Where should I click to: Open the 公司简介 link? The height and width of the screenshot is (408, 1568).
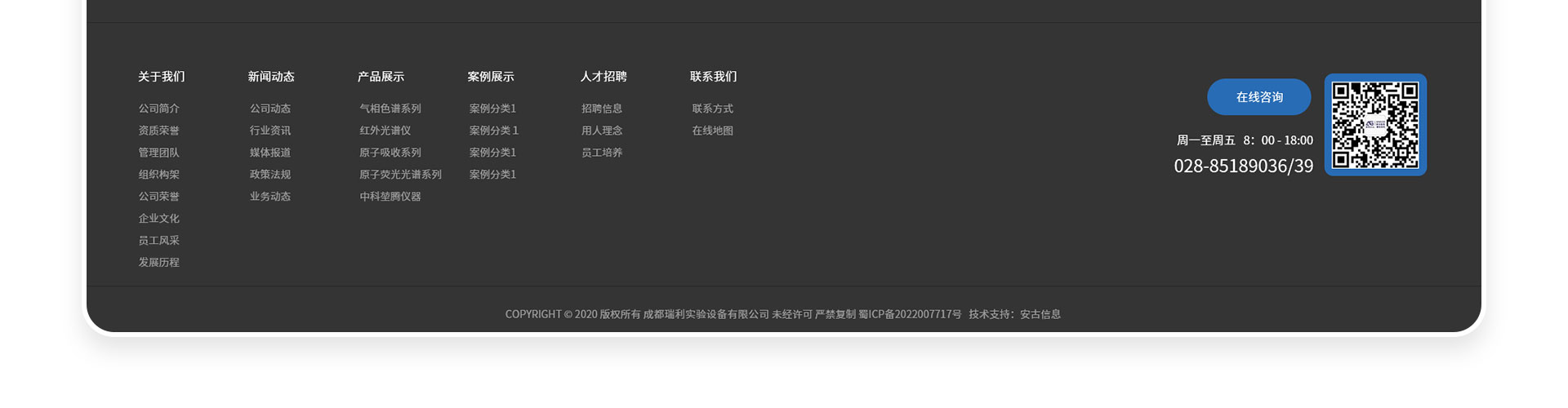click(158, 109)
